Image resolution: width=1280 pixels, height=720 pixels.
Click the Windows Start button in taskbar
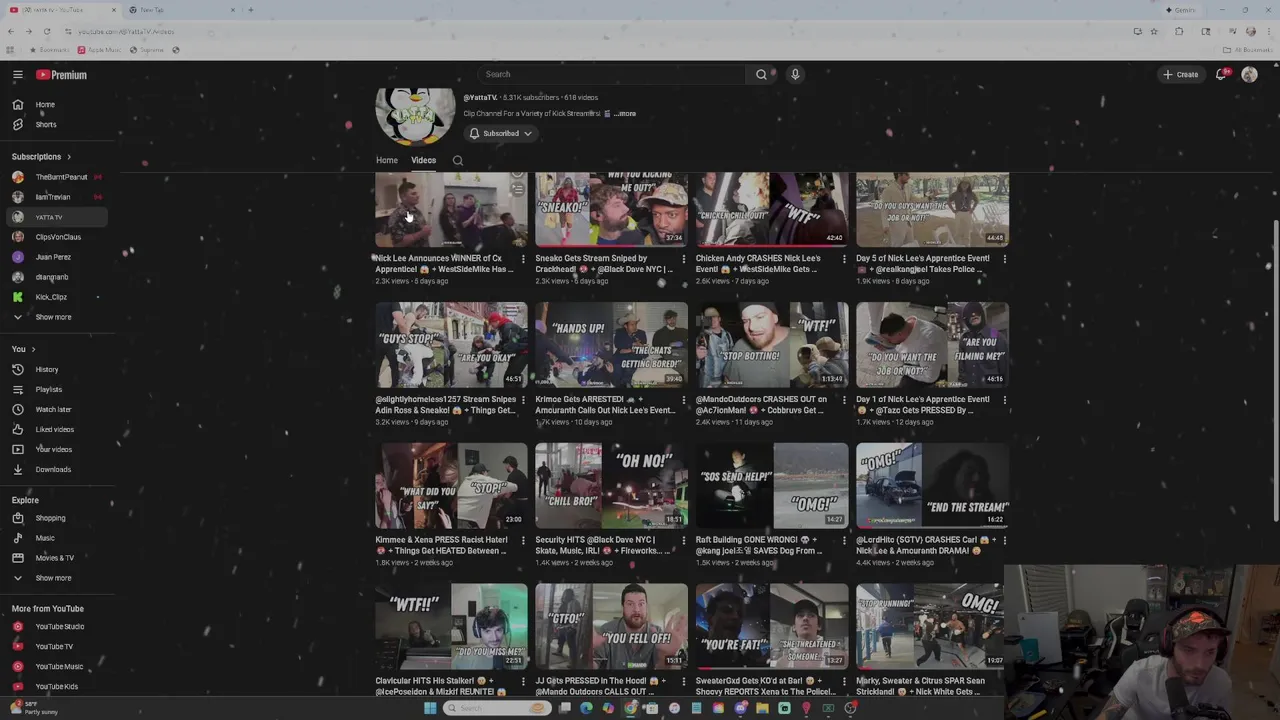click(430, 708)
